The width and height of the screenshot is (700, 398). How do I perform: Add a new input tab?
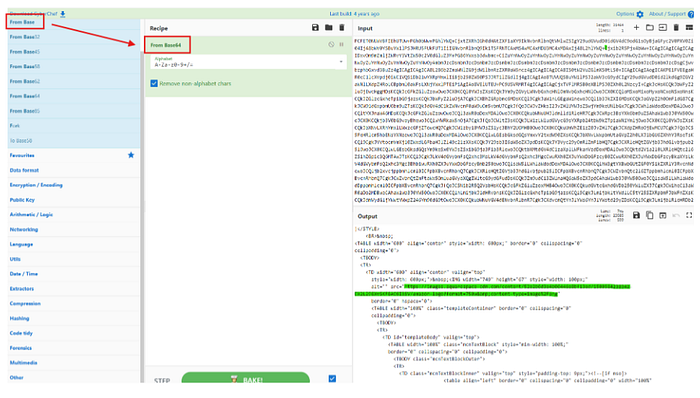click(636, 28)
